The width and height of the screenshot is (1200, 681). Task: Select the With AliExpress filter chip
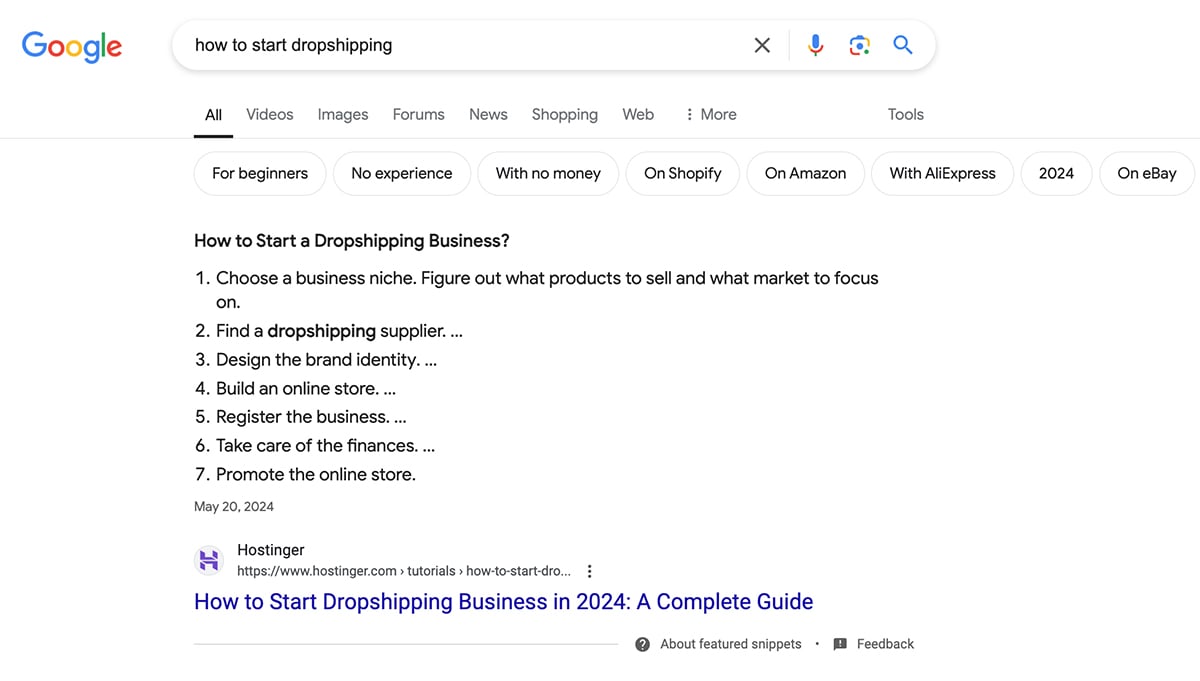(x=942, y=173)
